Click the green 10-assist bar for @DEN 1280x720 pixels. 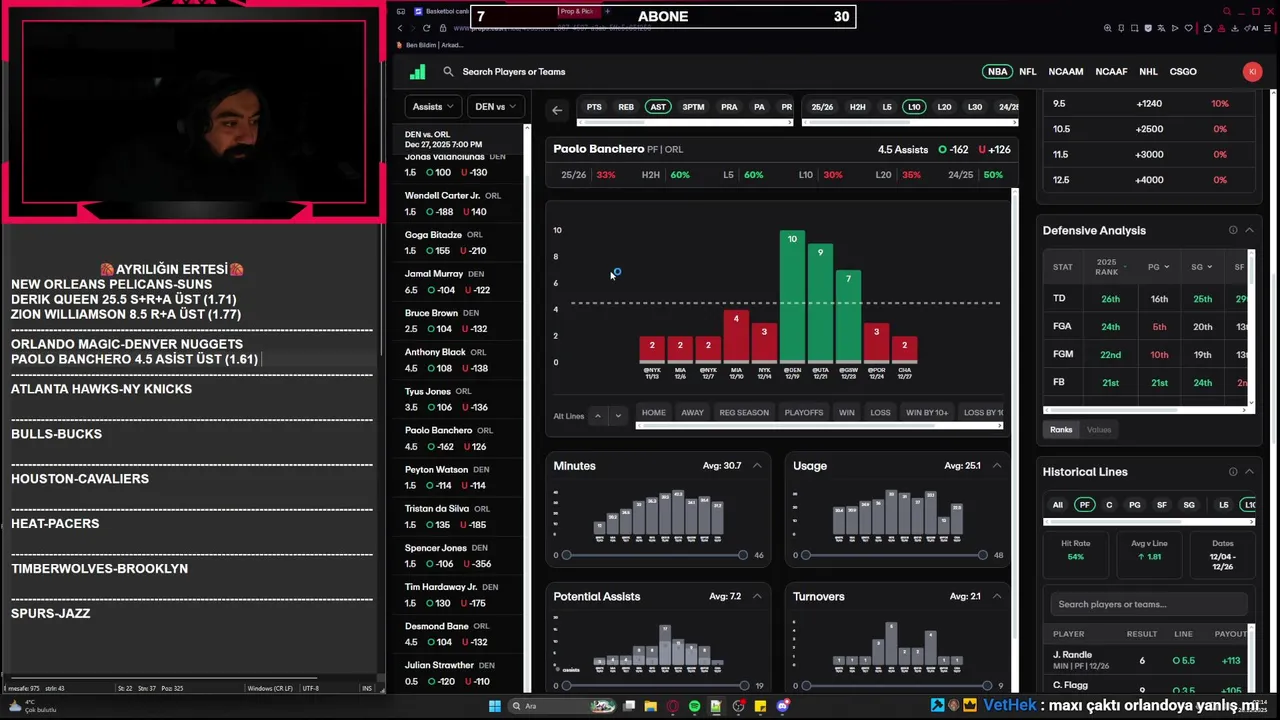[x=792, y=296]
